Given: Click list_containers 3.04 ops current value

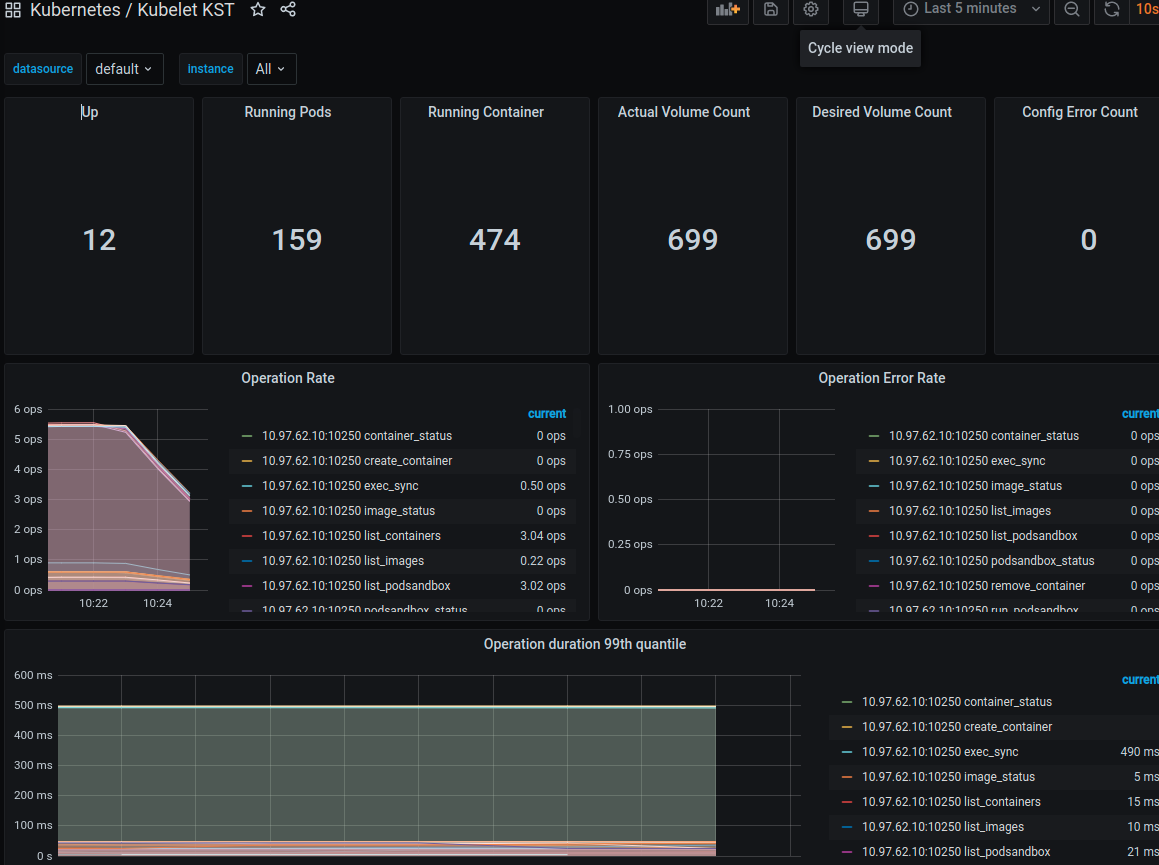Looking at the screenshot, I should pyautogui.click(x=543, y=536).
